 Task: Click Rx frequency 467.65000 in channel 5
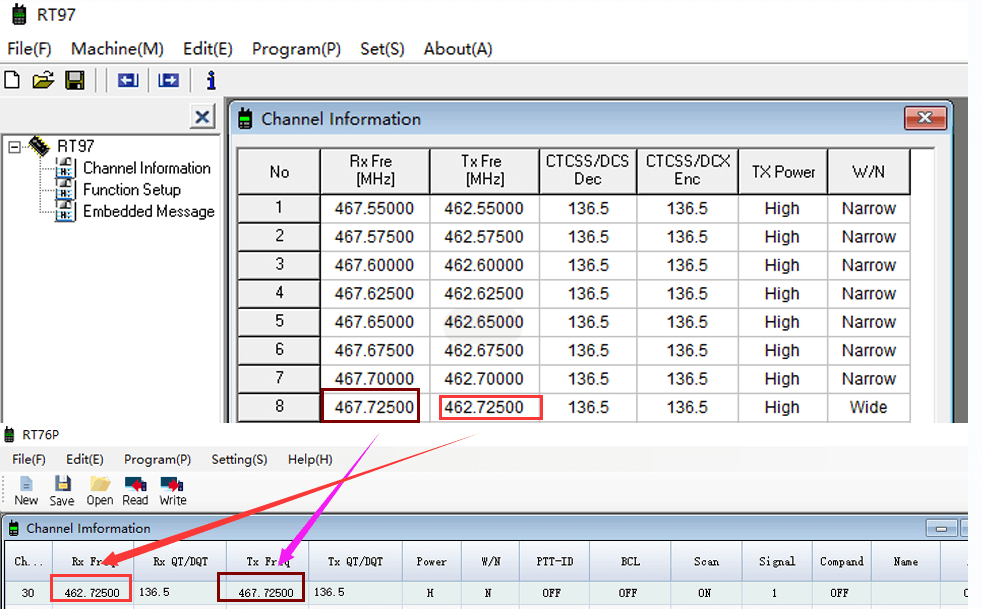(374, 322)
